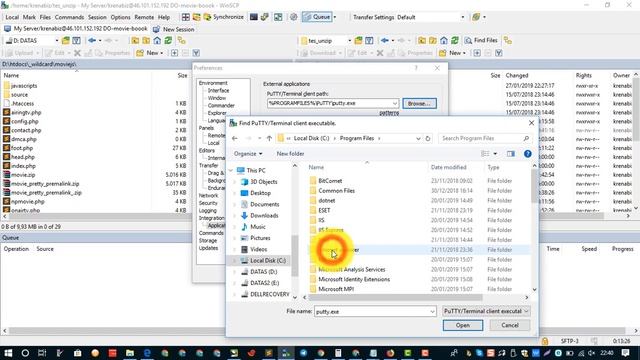Click the New Session tab

tap(173, 29)
